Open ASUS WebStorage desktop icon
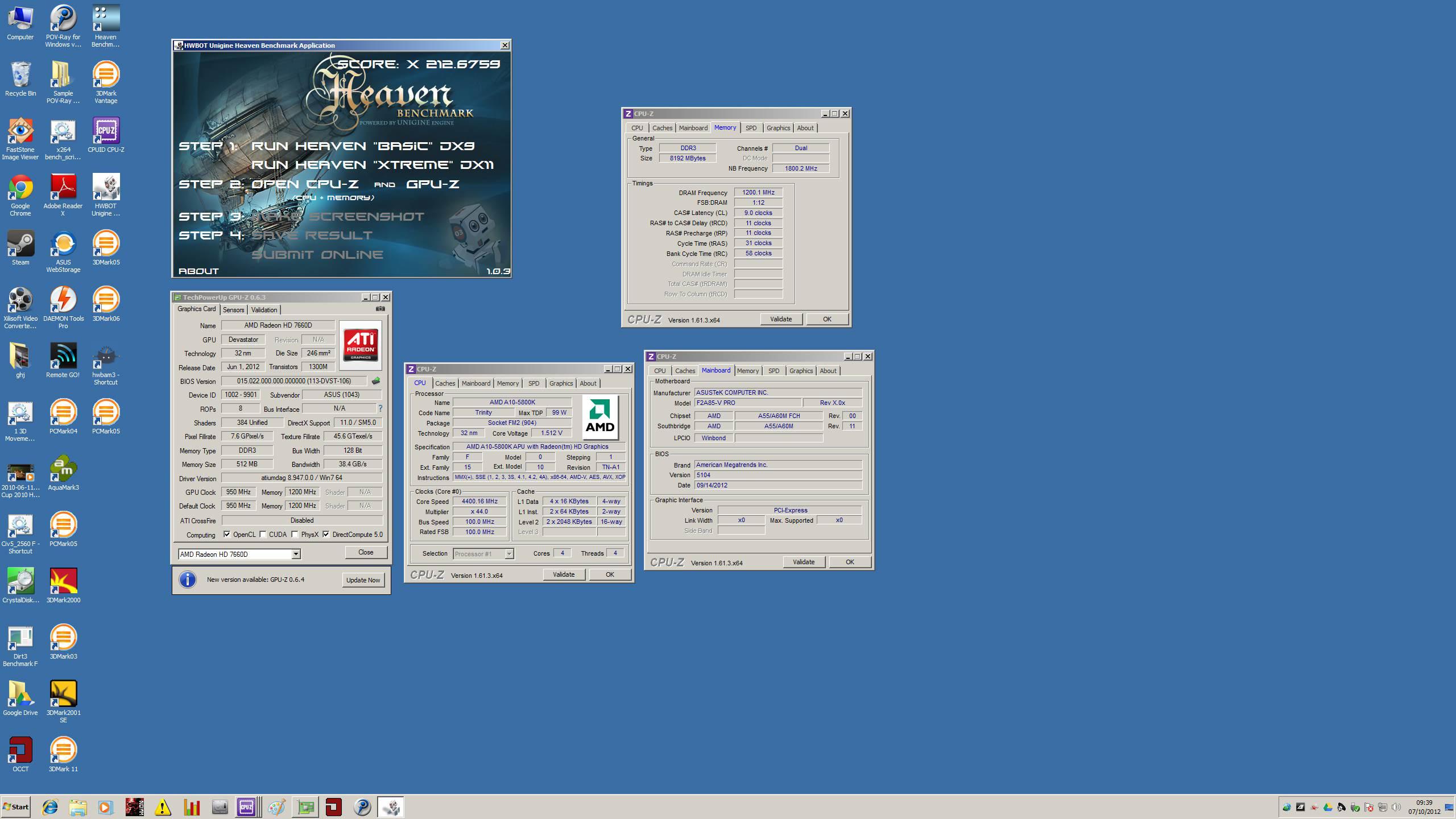This screenshot has height=819, width=1456. [x=63, y=251]
